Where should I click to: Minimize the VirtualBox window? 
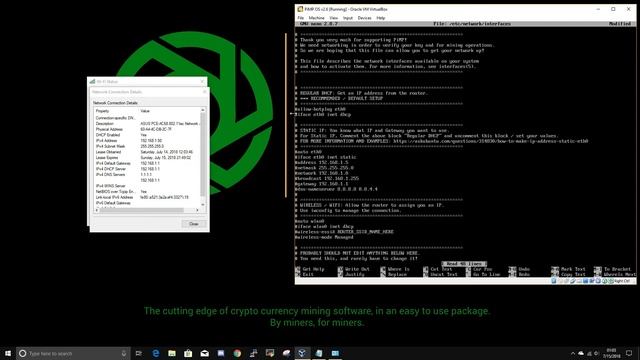click(x=598, y=9)
